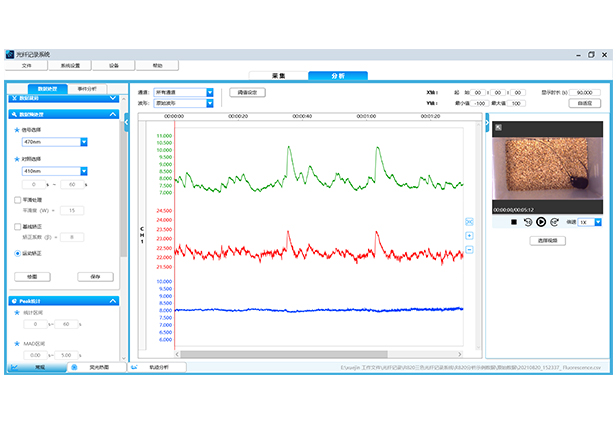The height and width of the screenshot is (424, 616).
Task: Open the 470nm signal selection dropdown
Action: [x=84, y=142]
